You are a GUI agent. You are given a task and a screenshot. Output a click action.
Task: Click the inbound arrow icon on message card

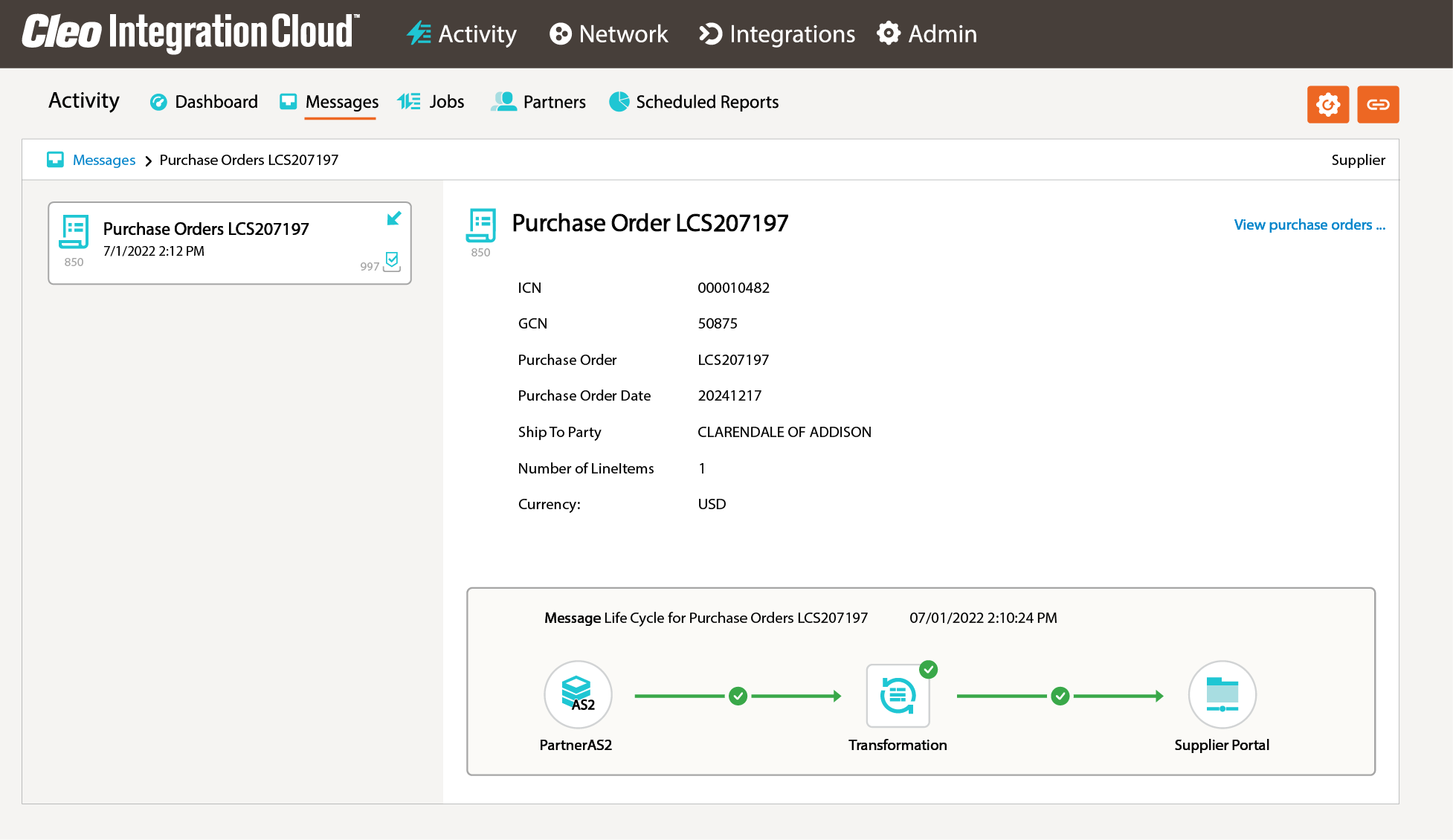coord(394,219)
